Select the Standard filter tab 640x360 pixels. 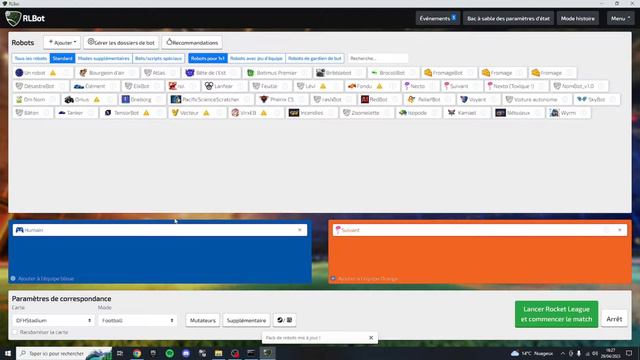tap(62, 58)
